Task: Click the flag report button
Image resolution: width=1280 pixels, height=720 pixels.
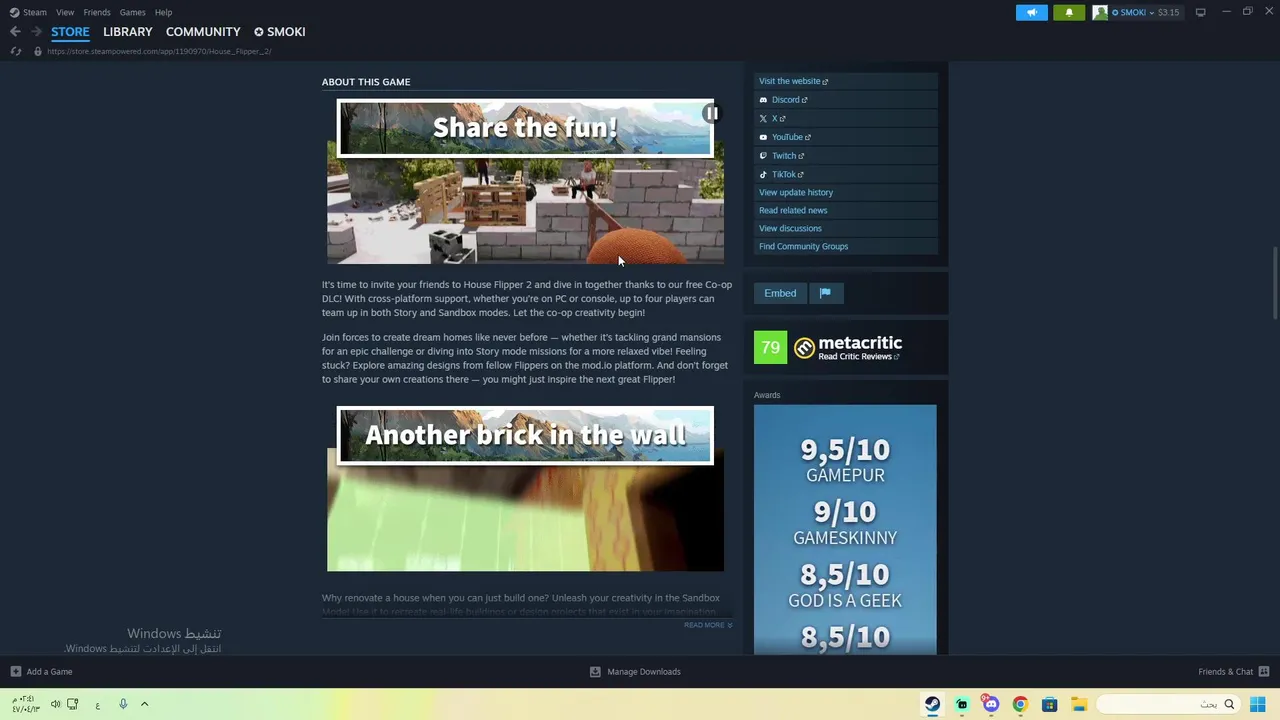Action: click(825, 293)
